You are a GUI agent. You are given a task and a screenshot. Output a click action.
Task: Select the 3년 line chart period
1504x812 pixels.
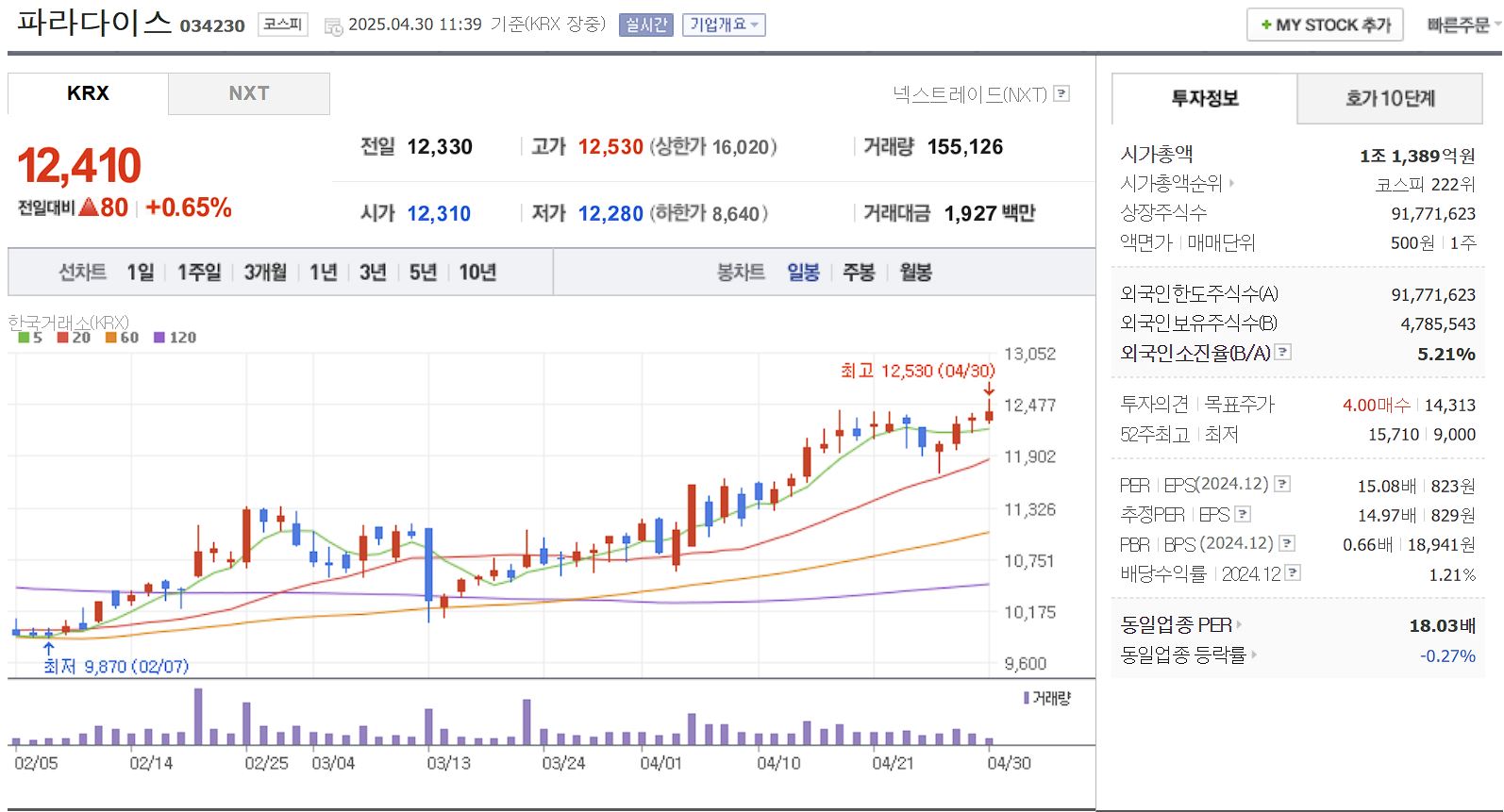373,273
